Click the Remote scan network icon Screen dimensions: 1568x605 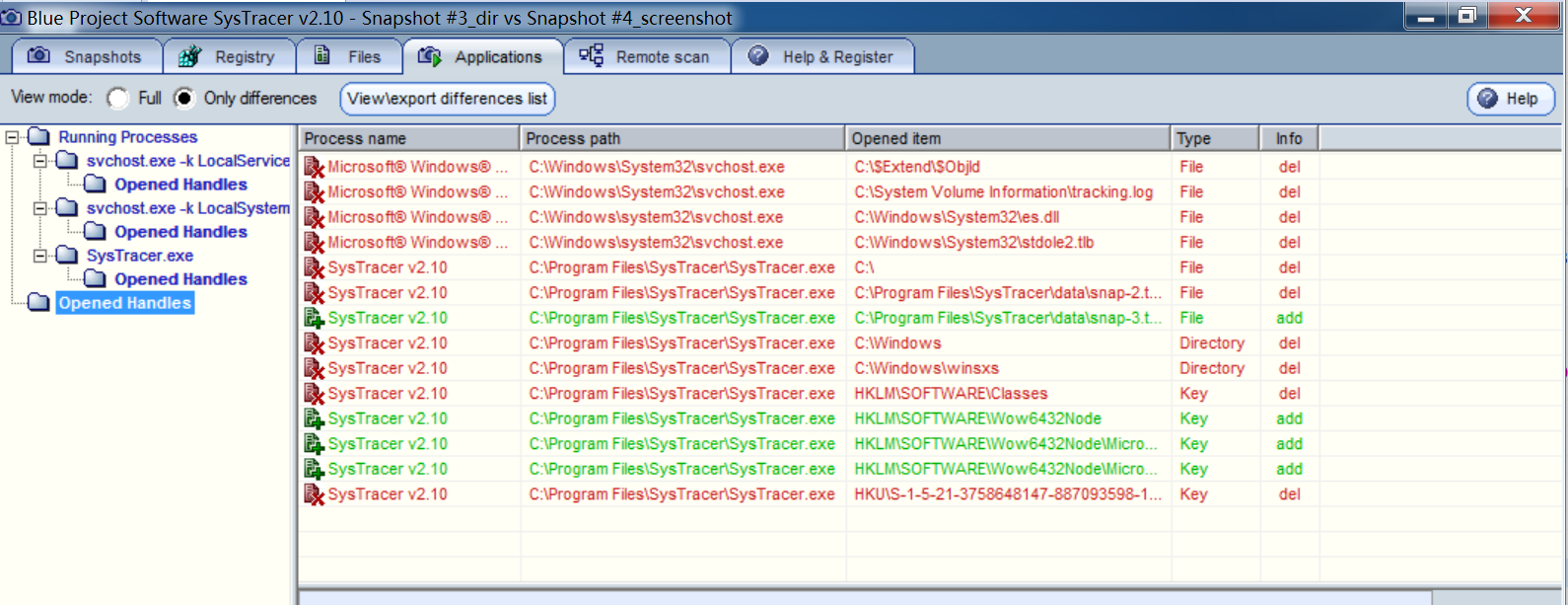[x=591, y=55]
